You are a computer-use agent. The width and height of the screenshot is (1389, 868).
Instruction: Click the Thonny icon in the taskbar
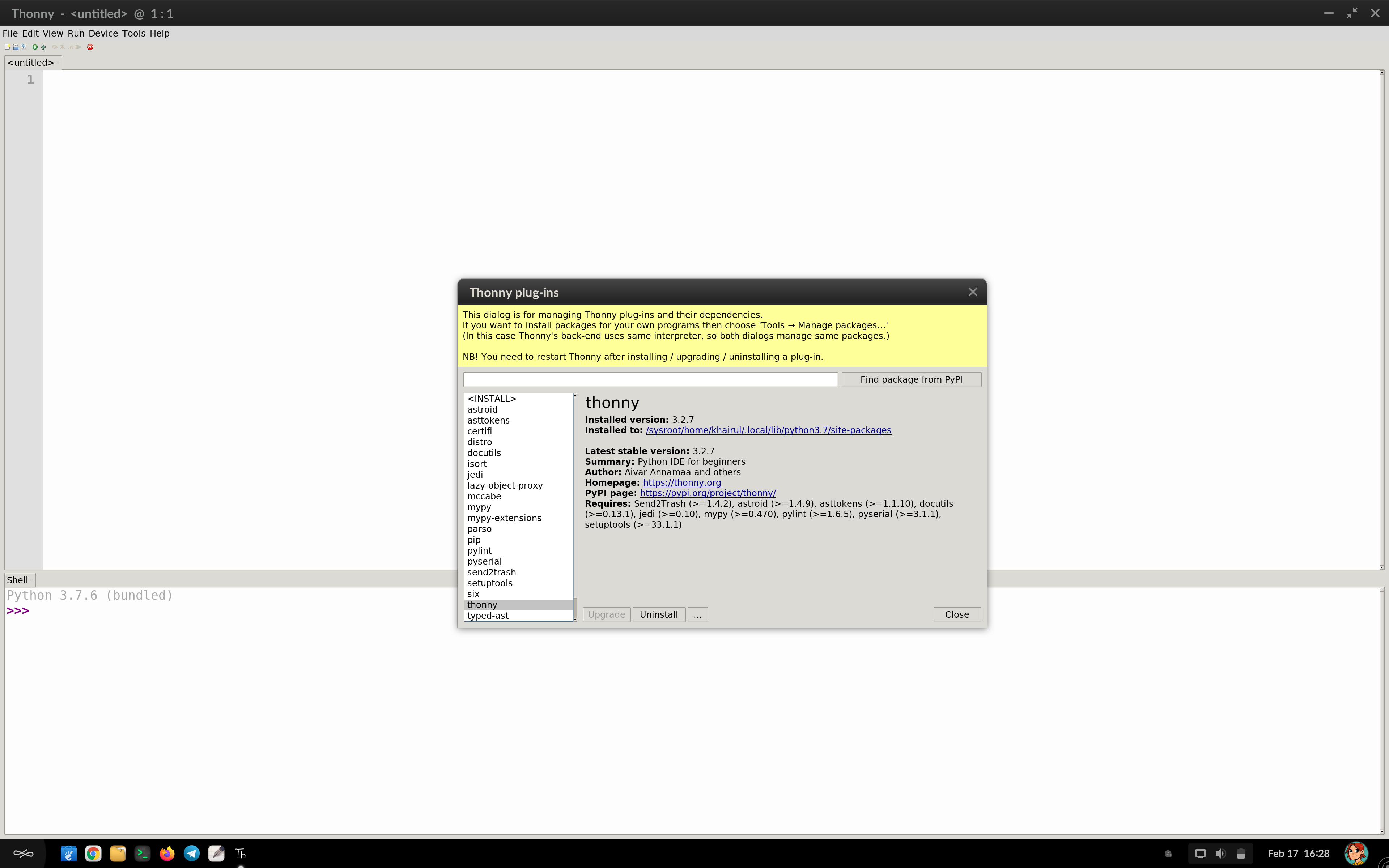pos(241,854)
